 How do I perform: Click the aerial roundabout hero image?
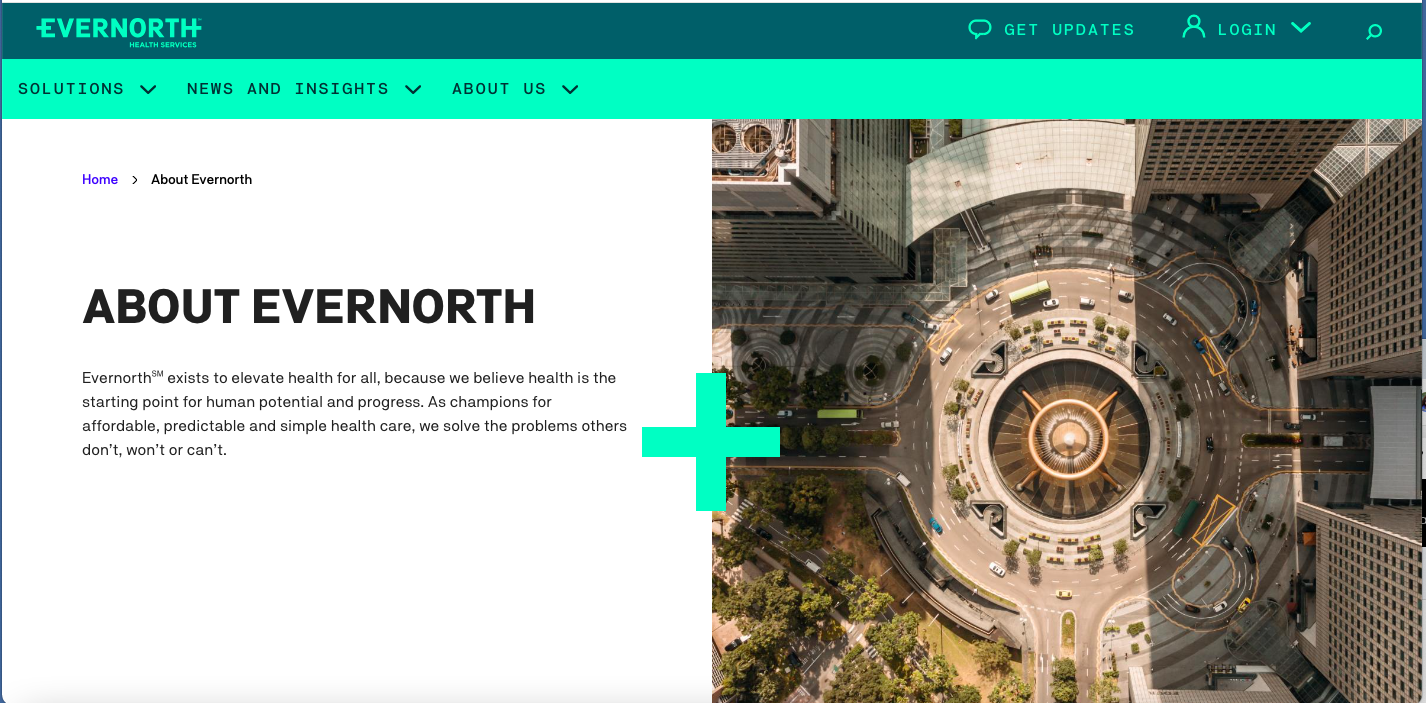coord(1067,411)
